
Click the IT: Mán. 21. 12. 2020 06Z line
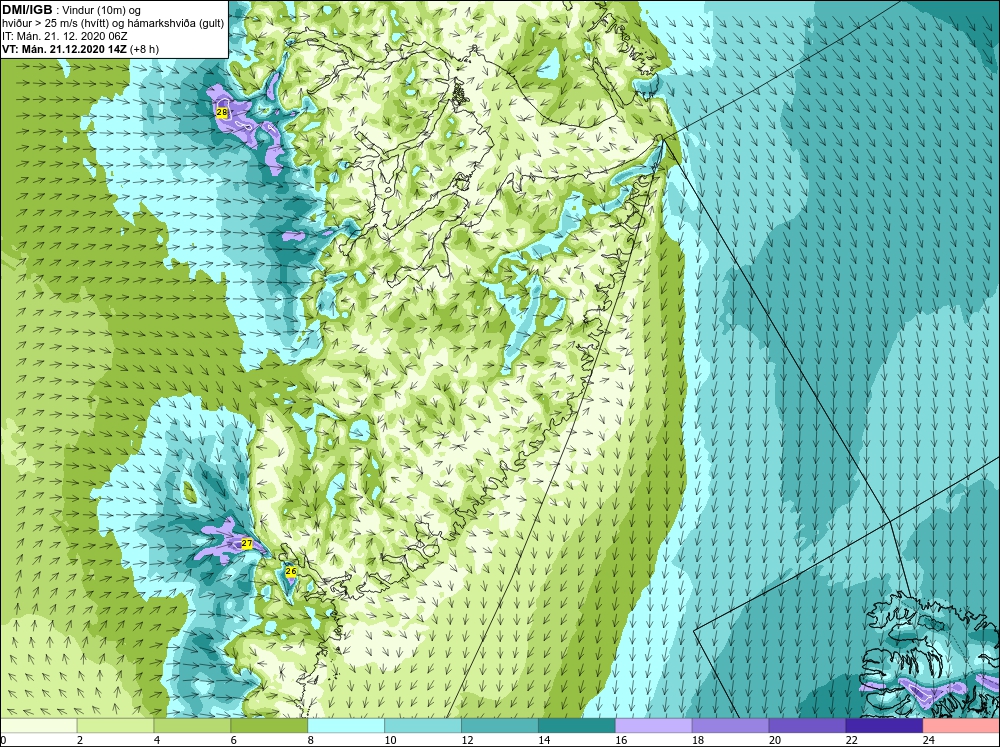(65, 36)
